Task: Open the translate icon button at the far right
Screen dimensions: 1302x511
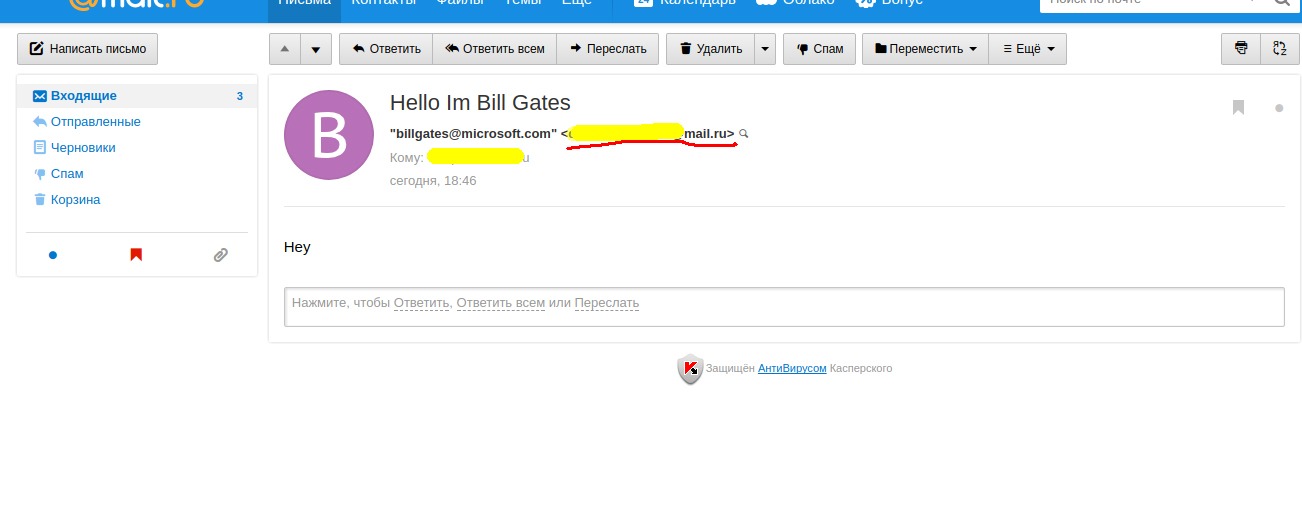Action: (1279, 48)
